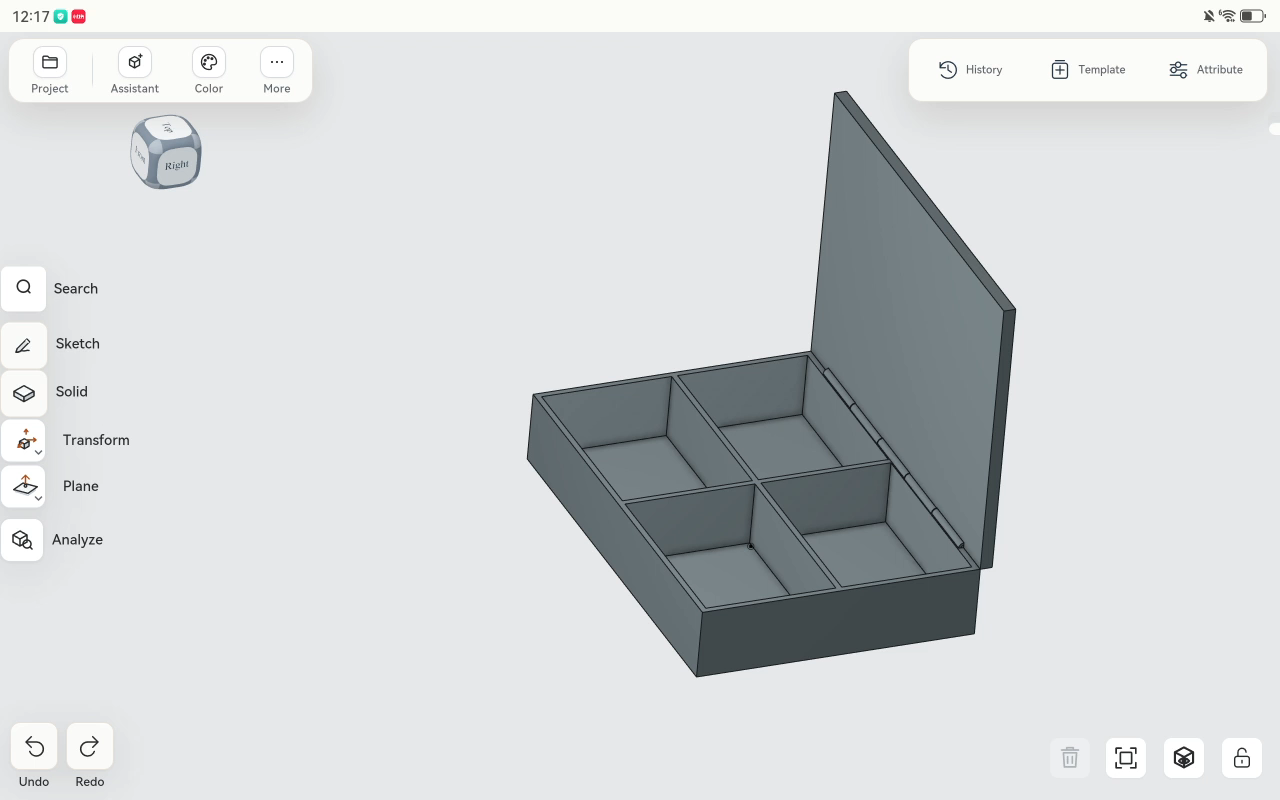Open the Plane tool

(24, 486)
